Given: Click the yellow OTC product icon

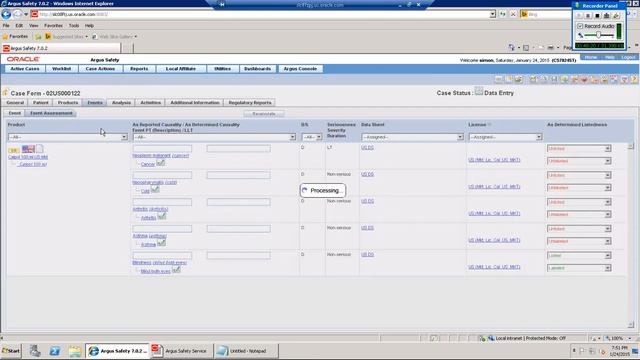Looking at the screenshot, I should (13, 150).
